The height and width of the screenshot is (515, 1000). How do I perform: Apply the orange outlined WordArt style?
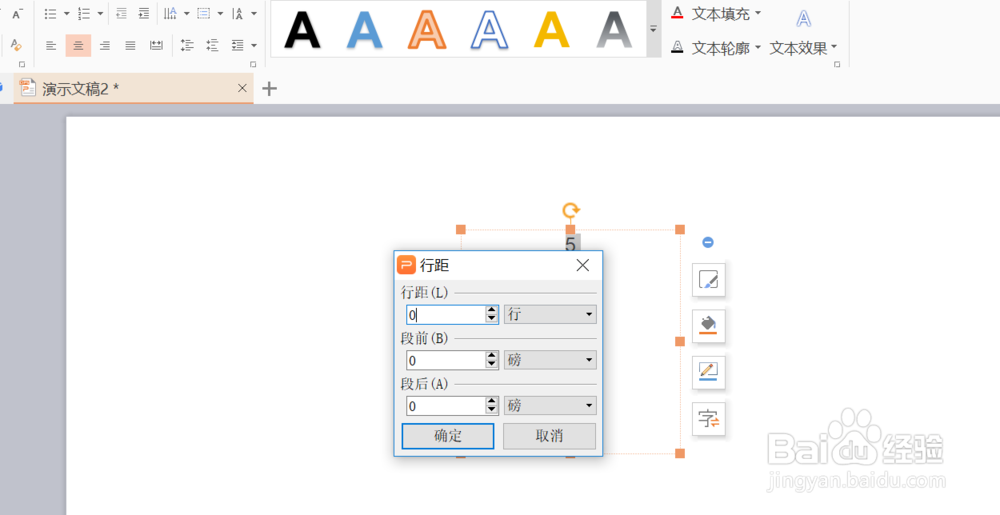[x=427, y=29]
